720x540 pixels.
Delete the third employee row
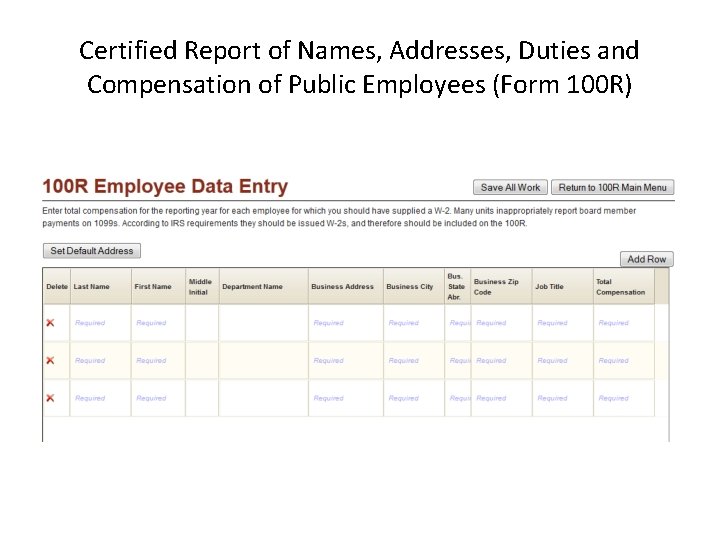[51, 398]
